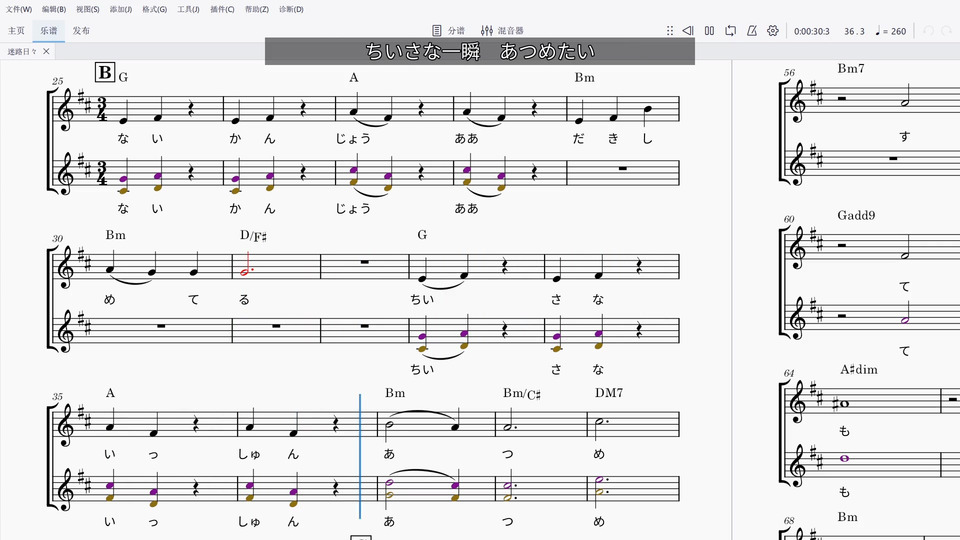Select rehearsal mark B
The width and height of the screenshot is (960, 540).
pyautogui.click(x=105, y=72)
